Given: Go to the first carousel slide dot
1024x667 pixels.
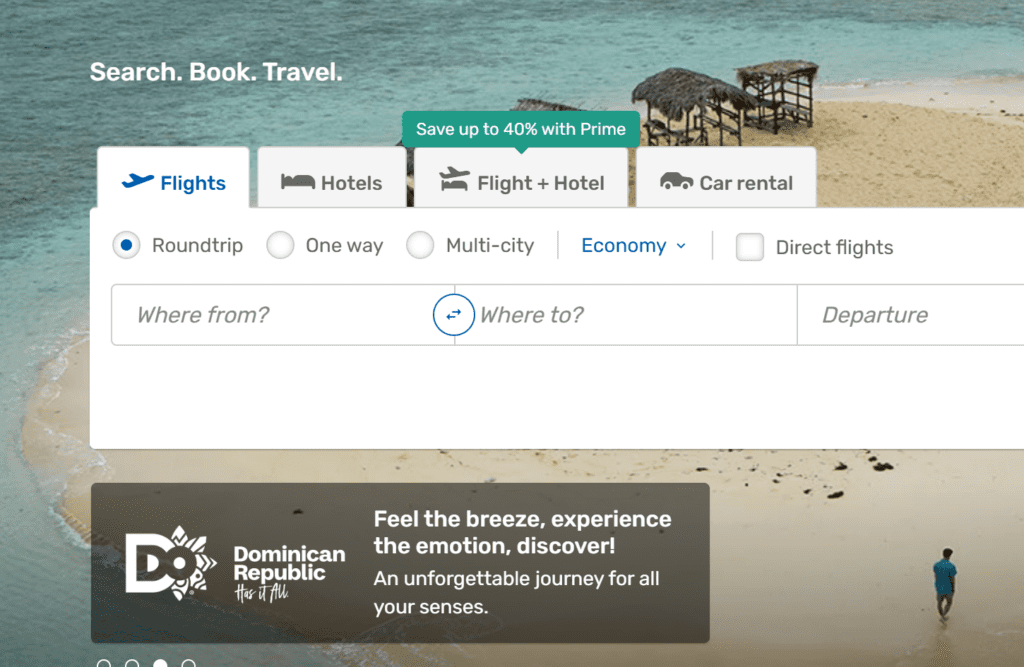Looking at the screenshot, I should coord(104,664).
